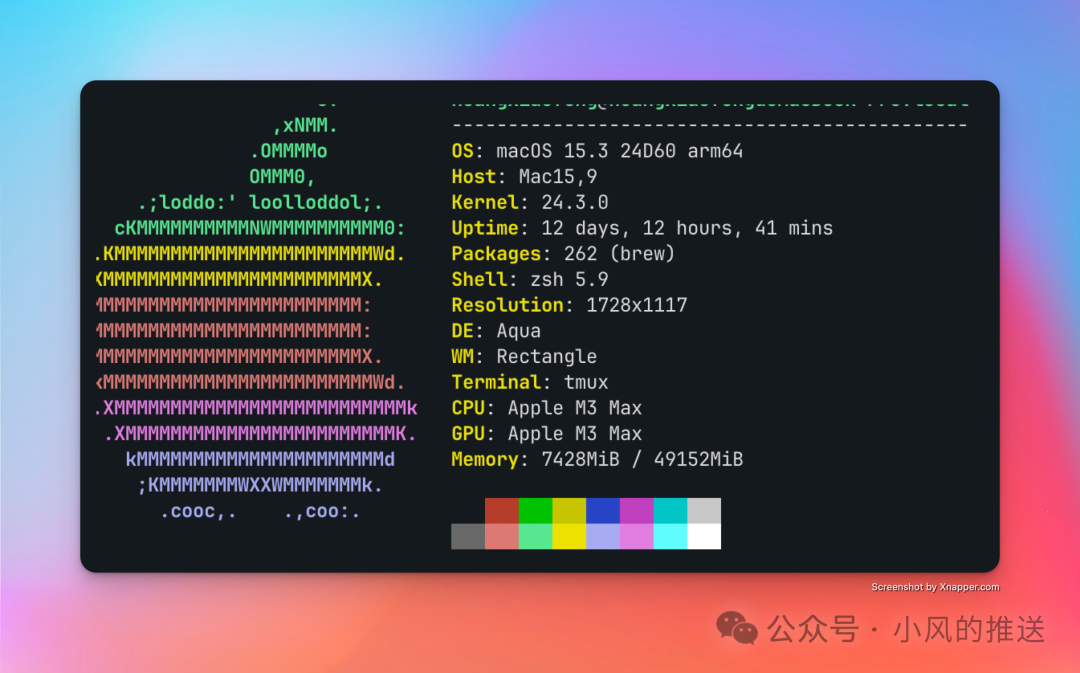Select the light gray color block
This screenshot has width=1080, height=673.
click(704, 510)
